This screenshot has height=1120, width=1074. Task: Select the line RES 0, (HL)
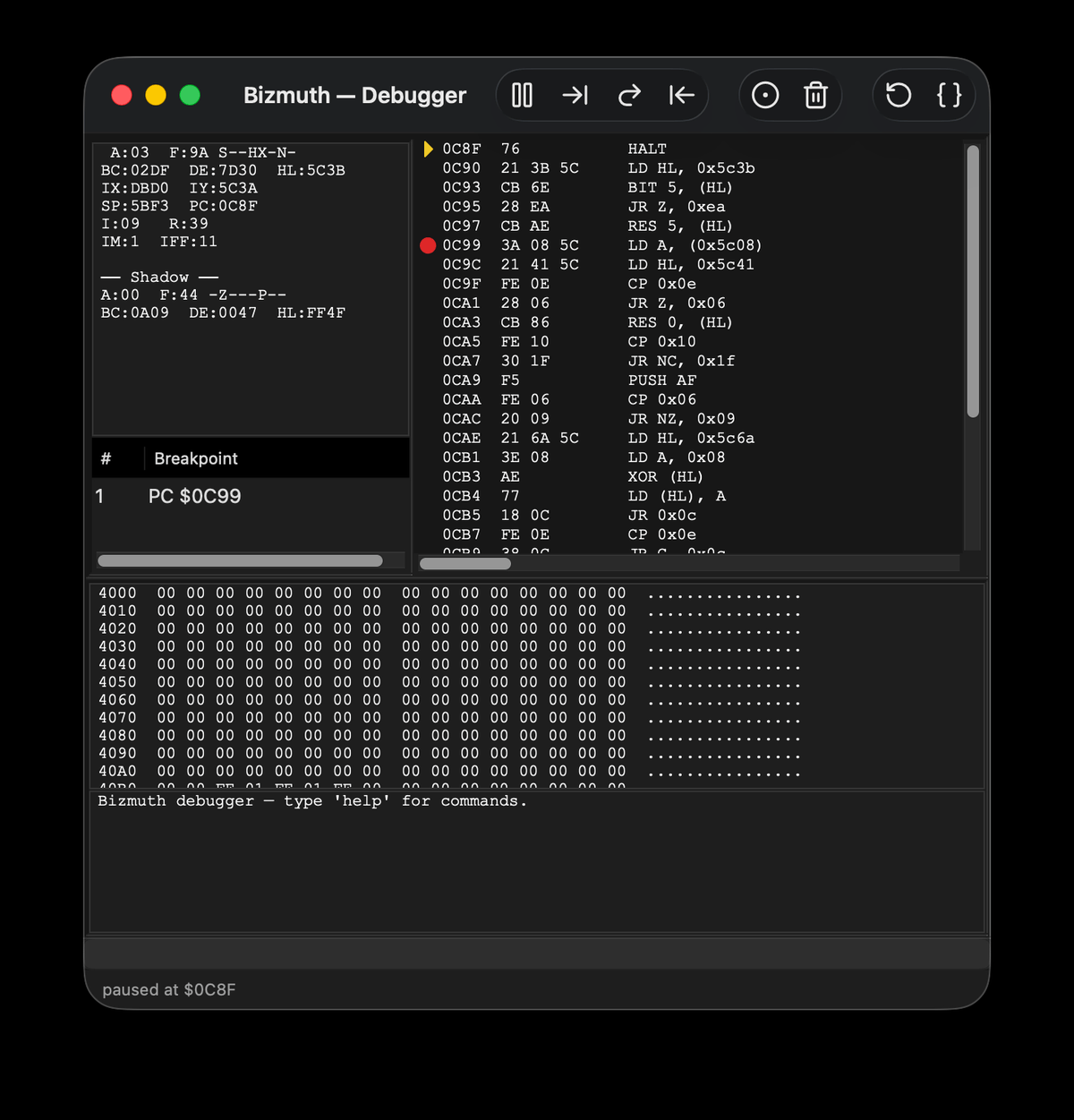coord(688,322)
